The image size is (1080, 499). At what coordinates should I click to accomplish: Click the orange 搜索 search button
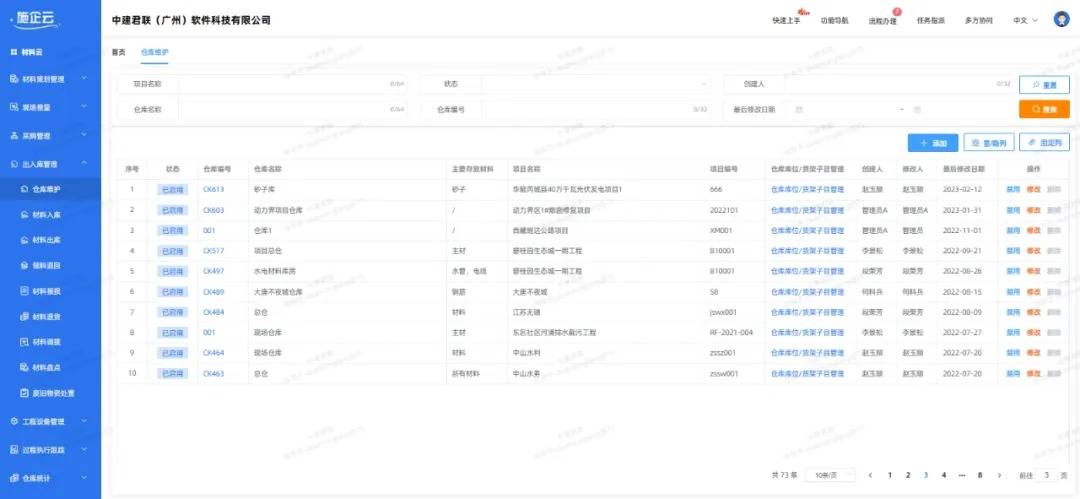[1044, 109]
